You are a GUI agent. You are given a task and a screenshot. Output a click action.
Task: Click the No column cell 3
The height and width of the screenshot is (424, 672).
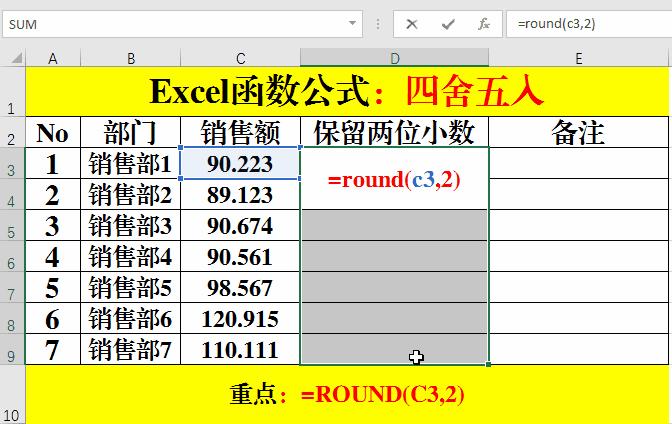(53, 225)
